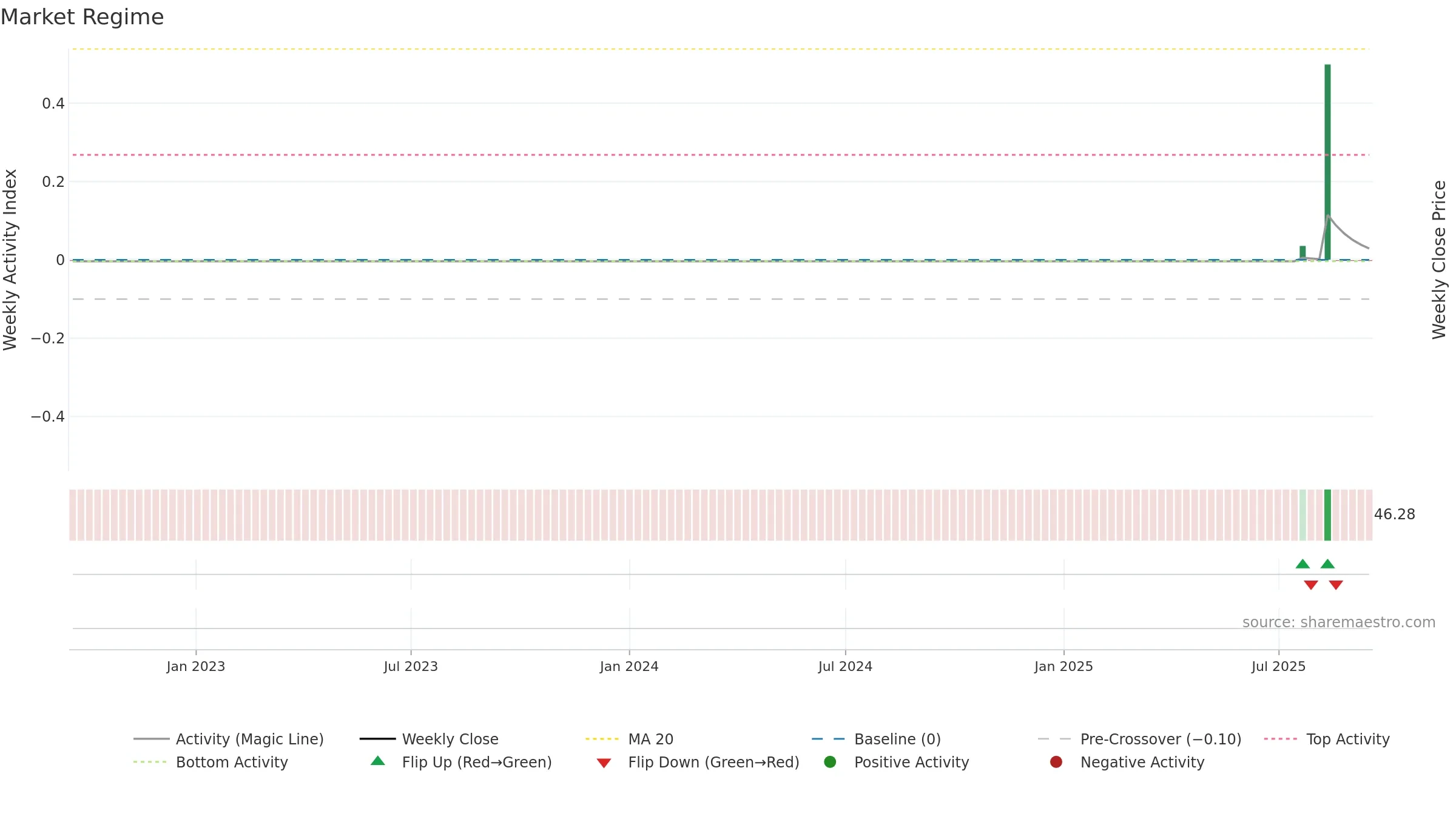1456x819 pixels.
Task: Click the Positive Activity legend label
Action: coord(911,762)
